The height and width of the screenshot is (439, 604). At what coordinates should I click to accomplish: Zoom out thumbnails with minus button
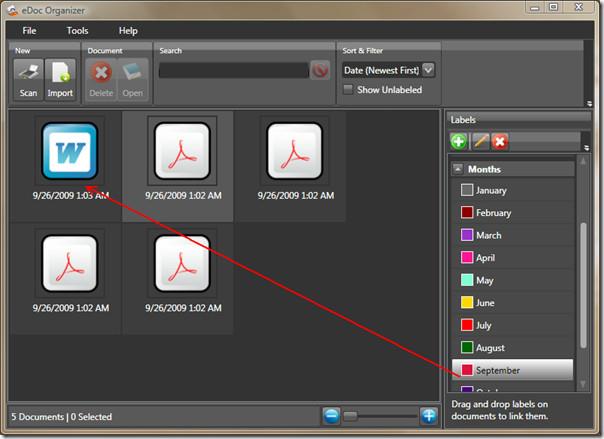[331, 416]
